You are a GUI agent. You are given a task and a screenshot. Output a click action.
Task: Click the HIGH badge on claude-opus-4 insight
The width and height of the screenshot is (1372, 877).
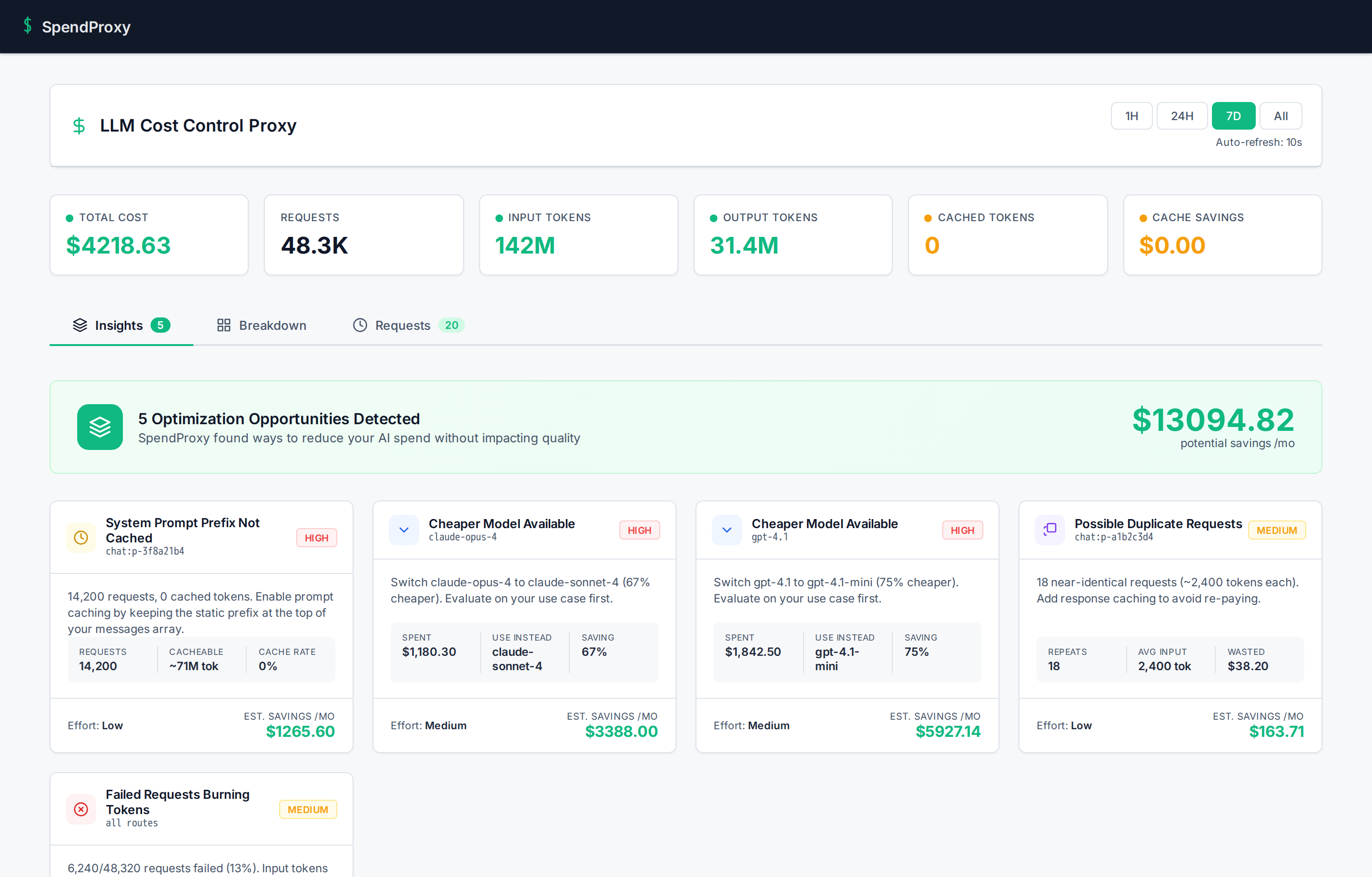click(x=639, y=530)
